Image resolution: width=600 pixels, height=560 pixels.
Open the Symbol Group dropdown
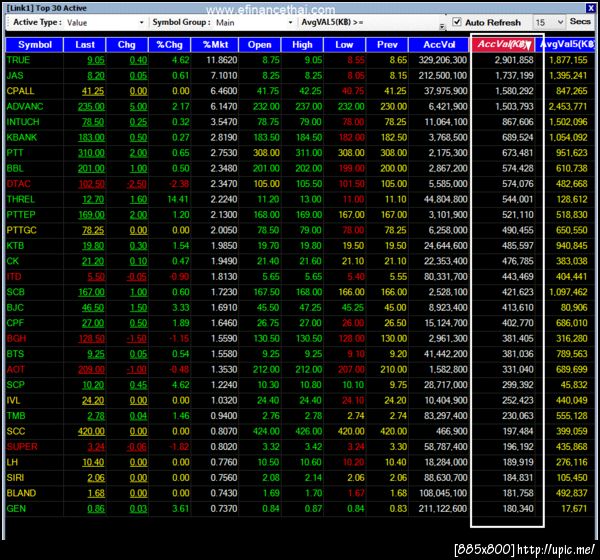point(290,23)
